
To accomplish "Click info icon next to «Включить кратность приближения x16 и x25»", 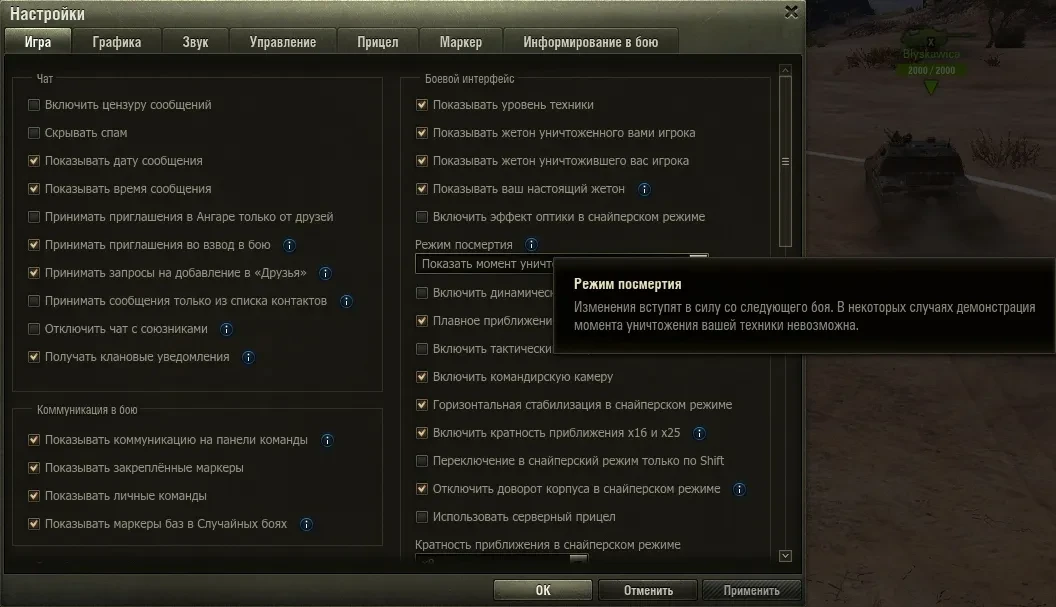I will (700, 433).
